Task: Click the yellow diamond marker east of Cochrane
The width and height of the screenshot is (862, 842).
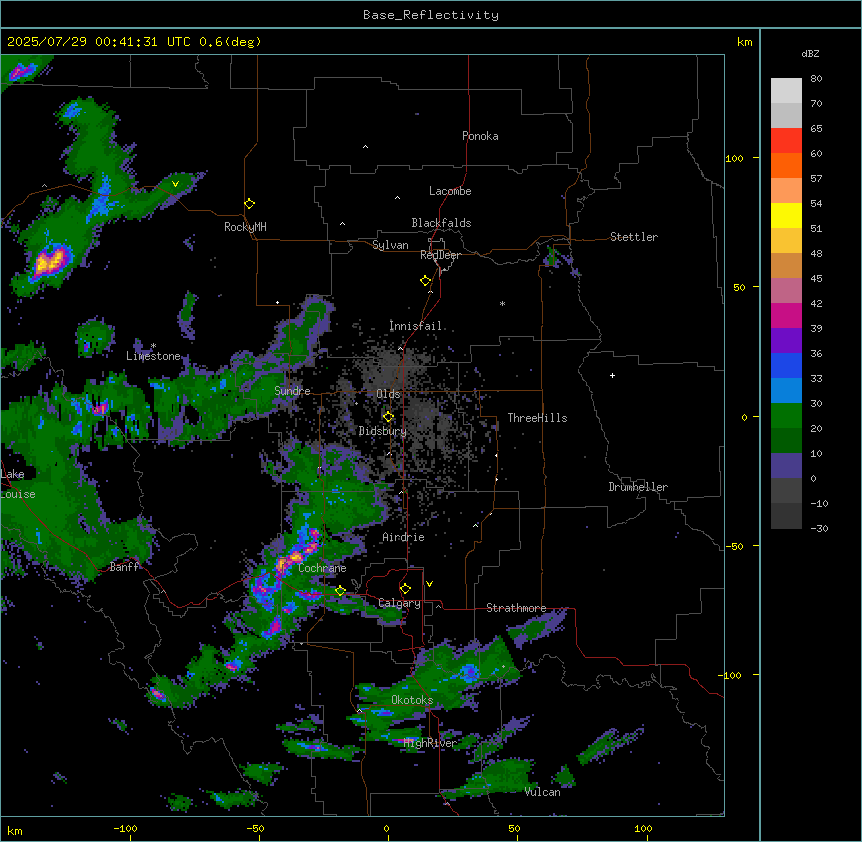Action: coord(340,591)
